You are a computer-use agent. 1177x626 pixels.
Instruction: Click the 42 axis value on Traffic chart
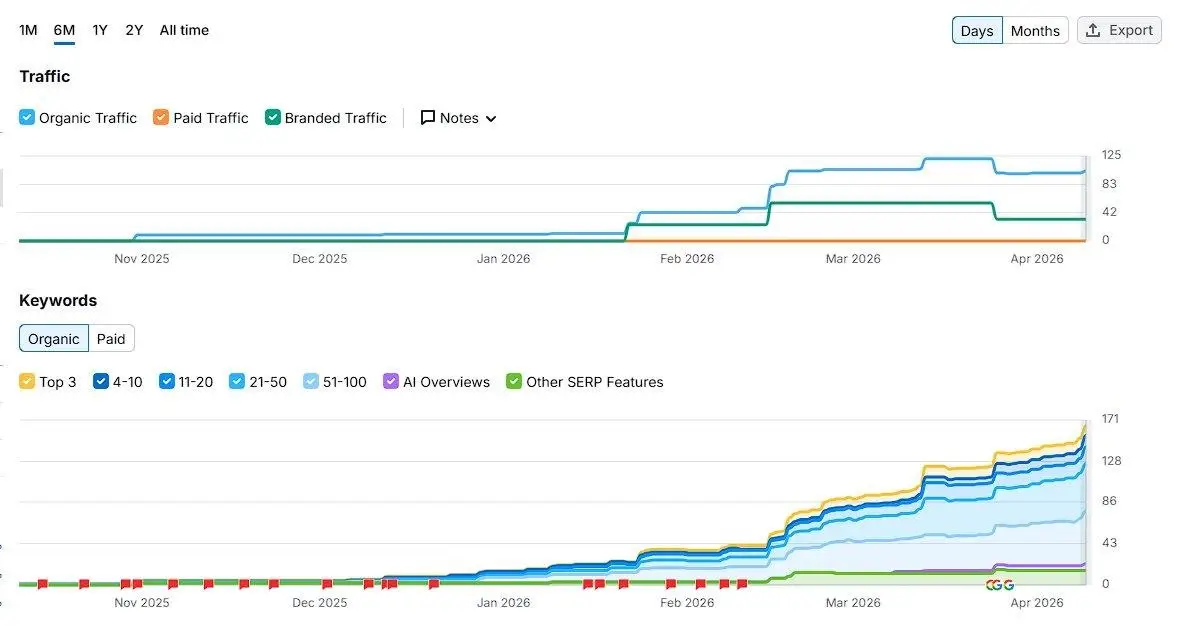[1109, 212]
